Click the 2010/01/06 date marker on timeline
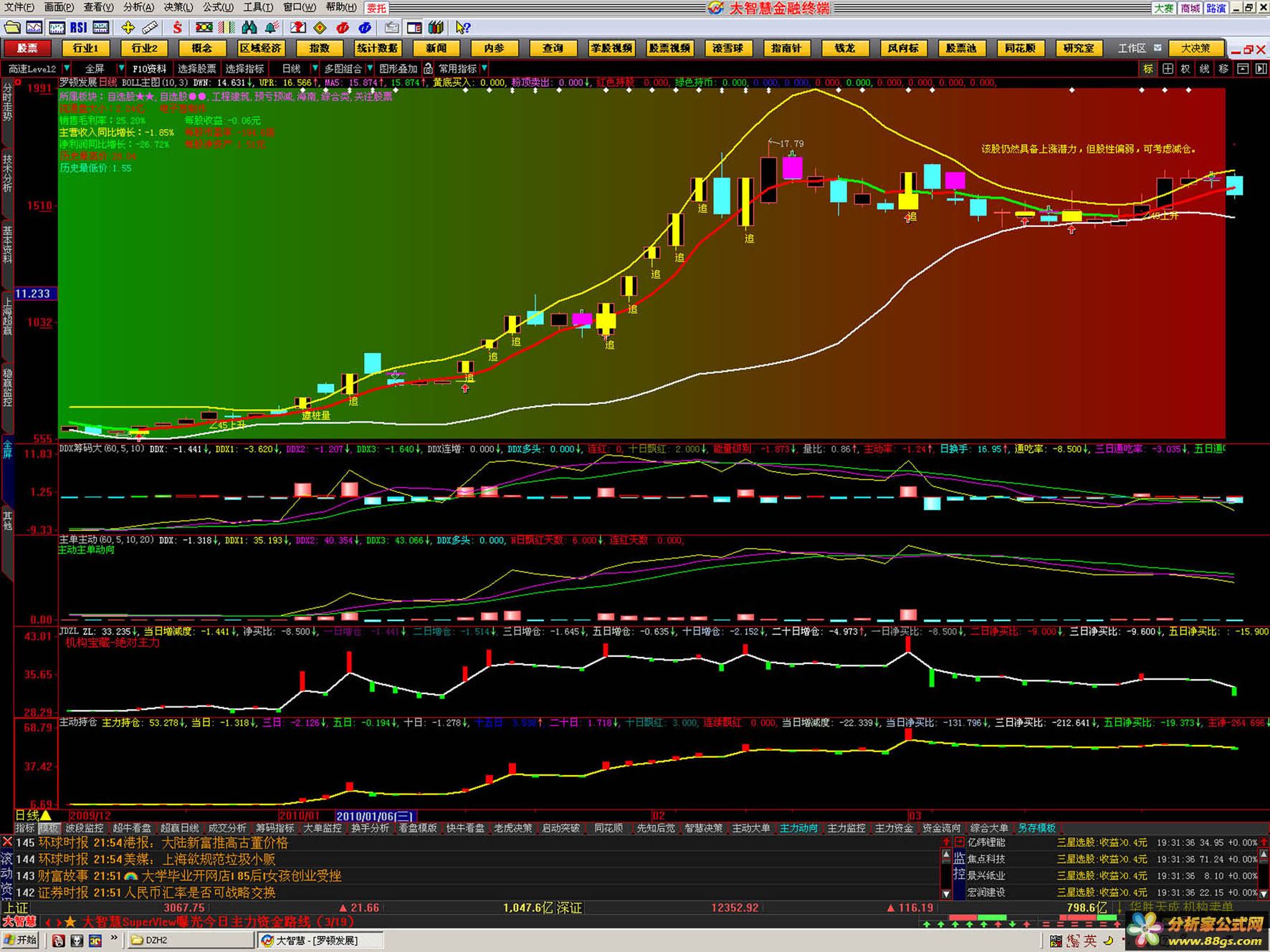This screenshot has width=1270, height=952. pos(376,816)
